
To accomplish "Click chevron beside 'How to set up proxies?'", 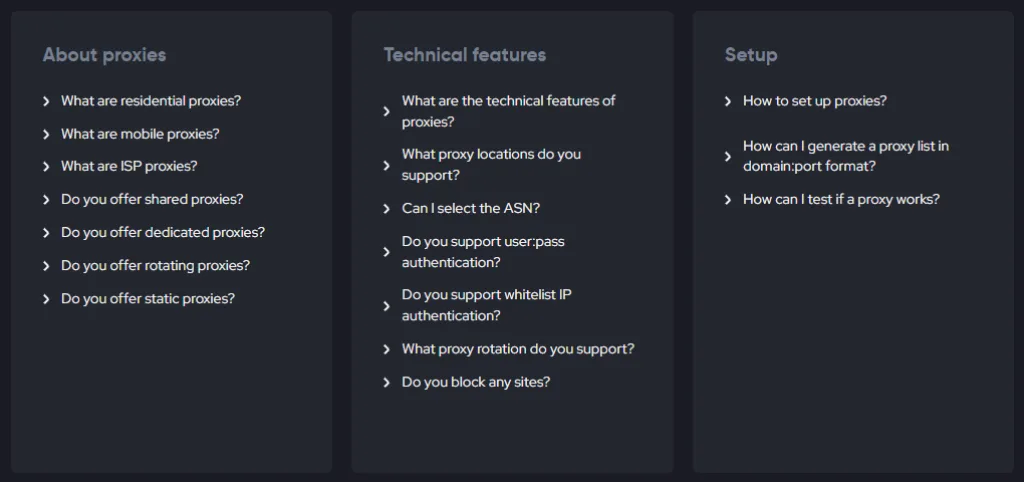I will (728, 101).
